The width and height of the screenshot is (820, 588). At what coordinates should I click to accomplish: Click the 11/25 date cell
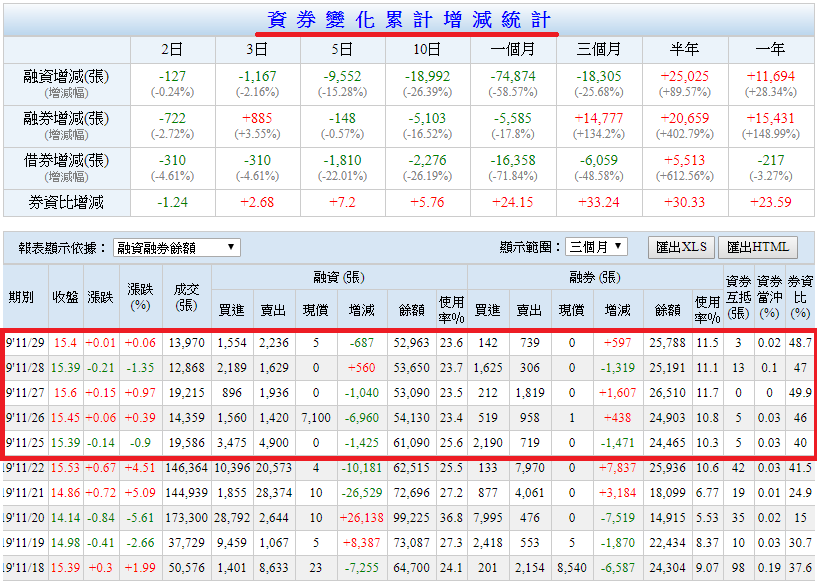click(25, 443)
